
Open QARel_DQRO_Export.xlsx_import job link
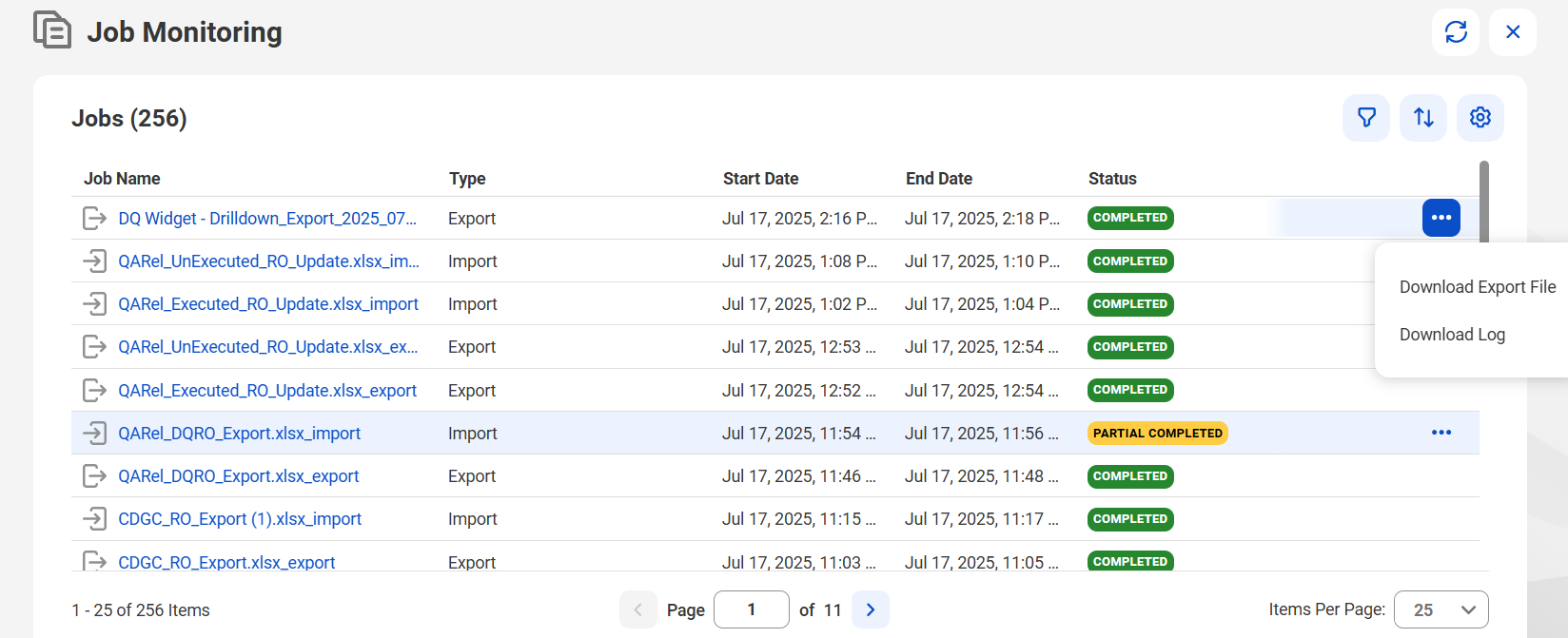(x=239, y=434)
